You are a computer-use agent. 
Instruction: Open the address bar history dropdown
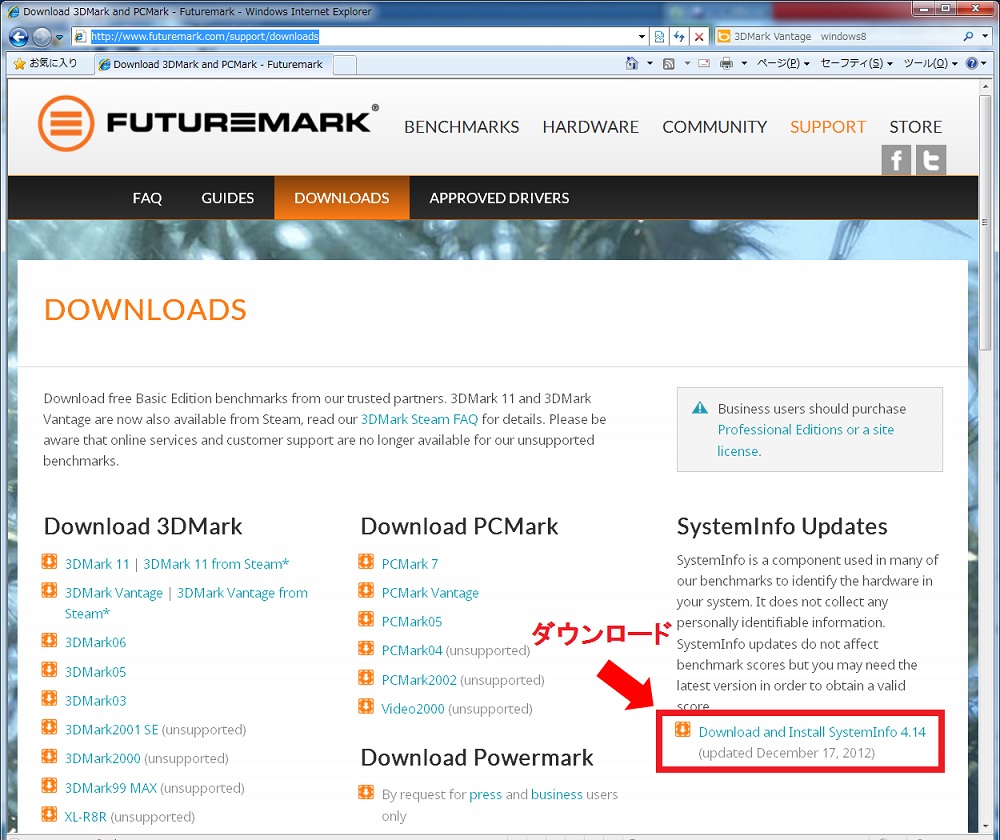[642, 37]
